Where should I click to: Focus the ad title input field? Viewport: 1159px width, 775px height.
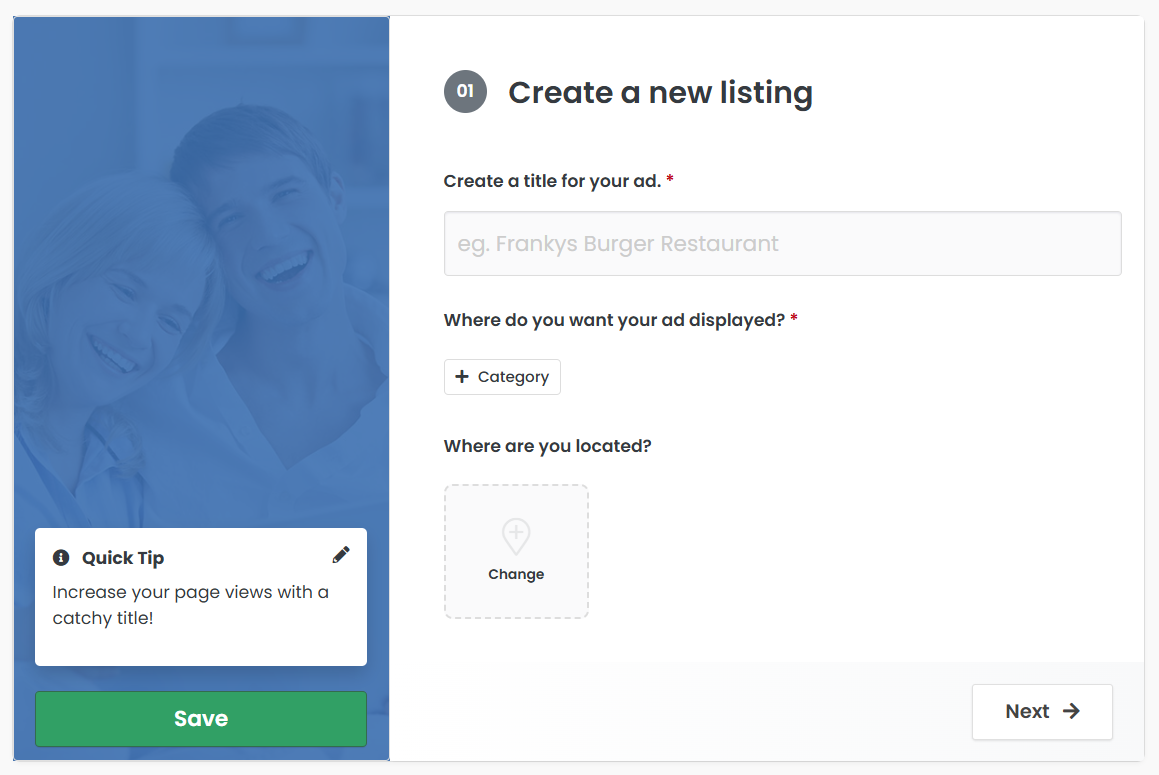click(x=782, y=244)
